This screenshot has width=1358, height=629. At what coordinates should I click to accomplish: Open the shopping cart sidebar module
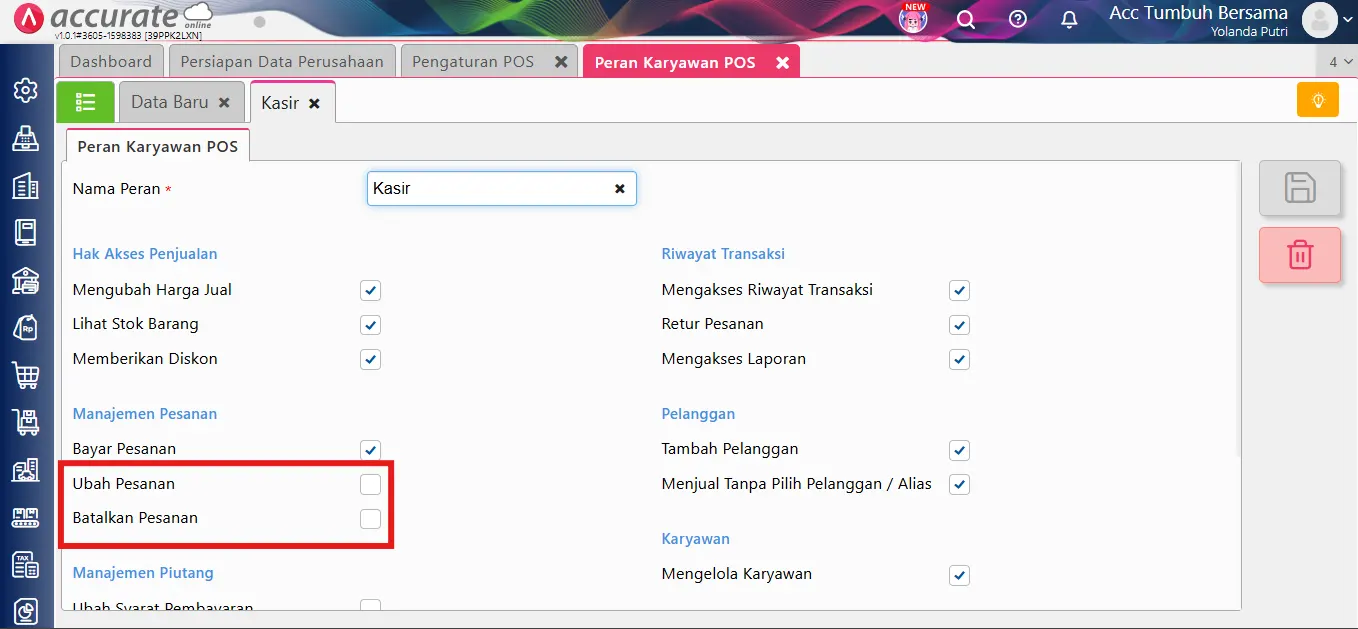tap(25, 376)
